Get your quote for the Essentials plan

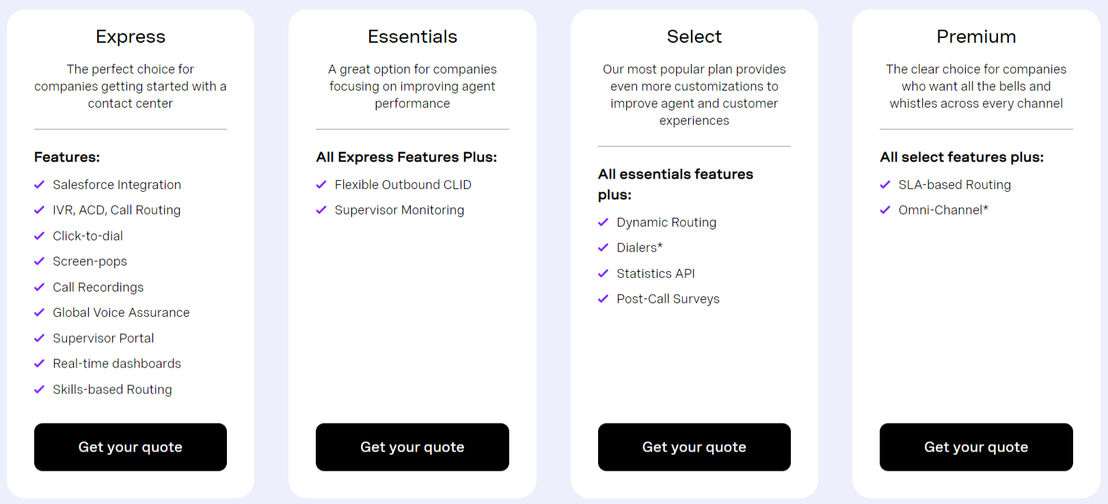click(x=413, y=447)
